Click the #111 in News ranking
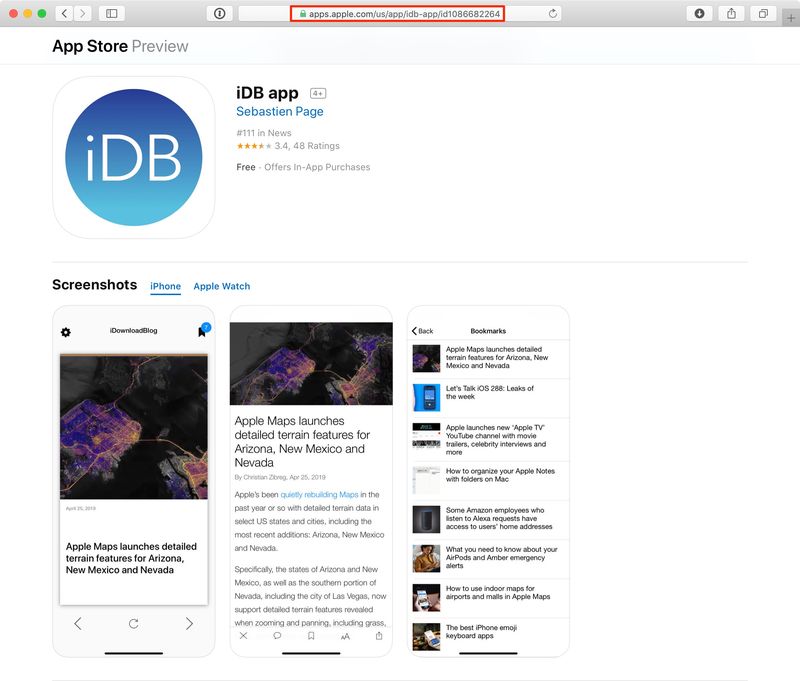 tap(264, 133)
